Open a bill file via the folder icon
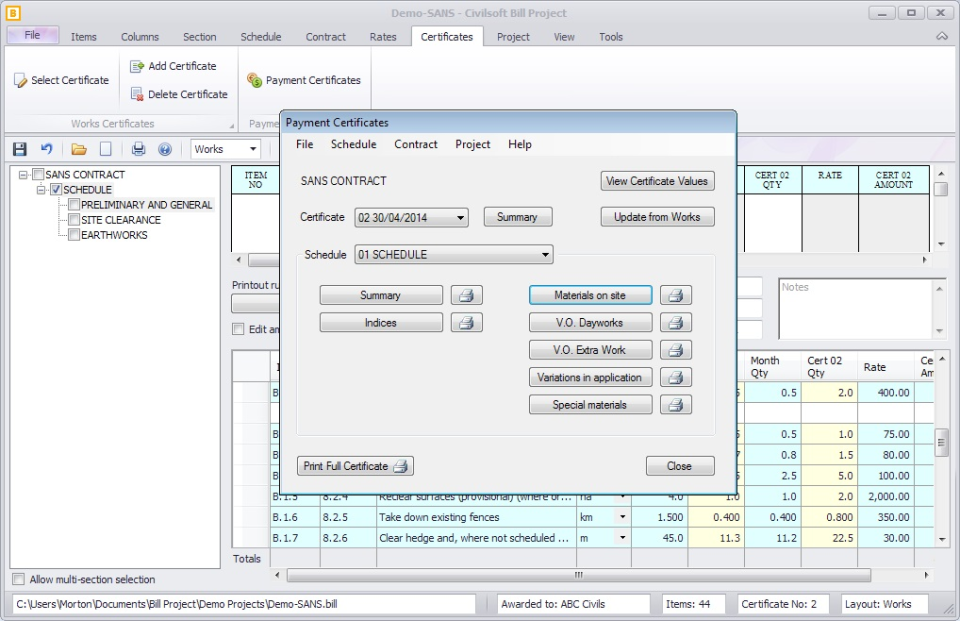960x621 pixels. pos(77,148)
